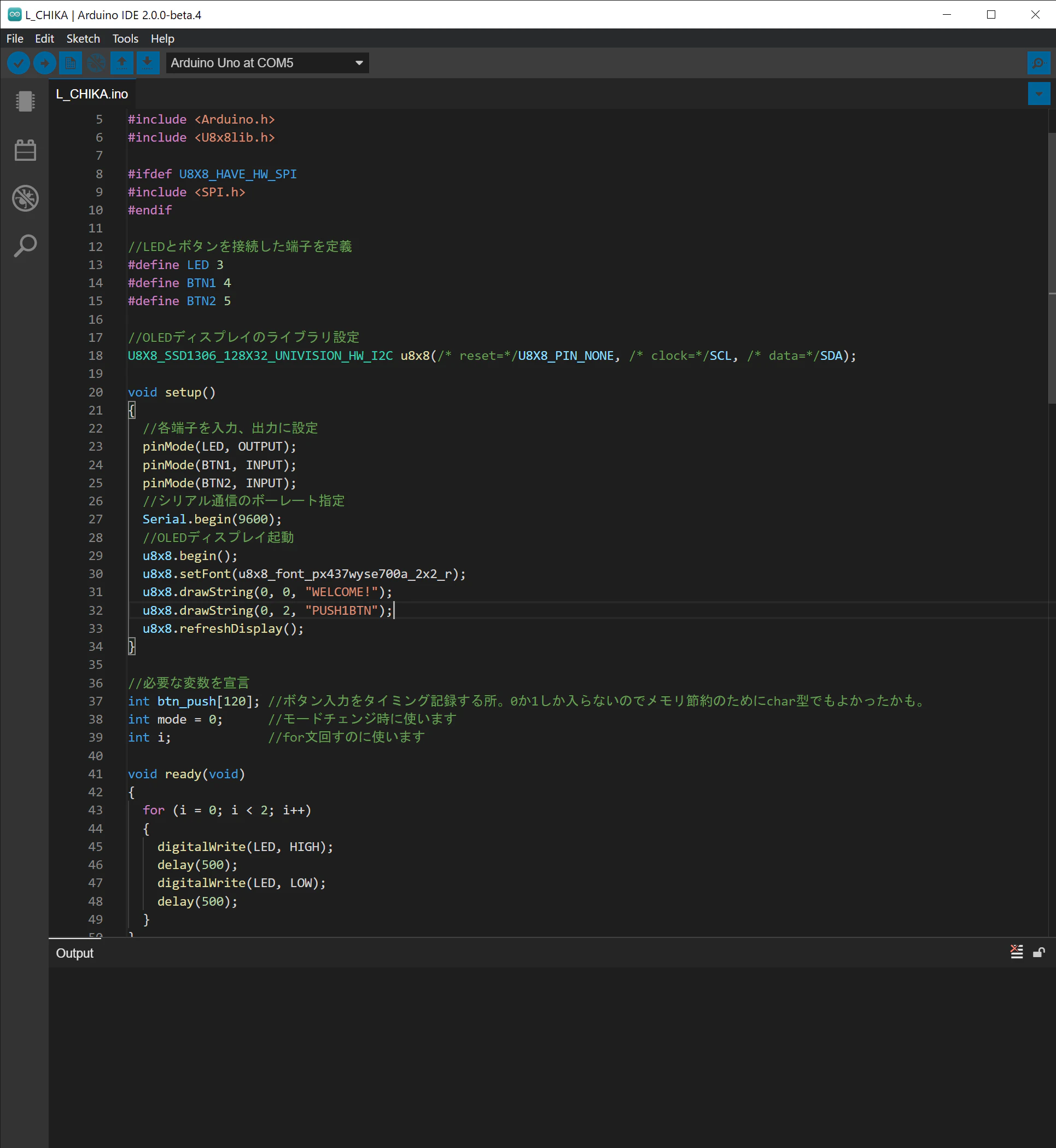Open the Serial Monitor icon
The image size is (1056, 1148).
click(x=1039, y=63)
